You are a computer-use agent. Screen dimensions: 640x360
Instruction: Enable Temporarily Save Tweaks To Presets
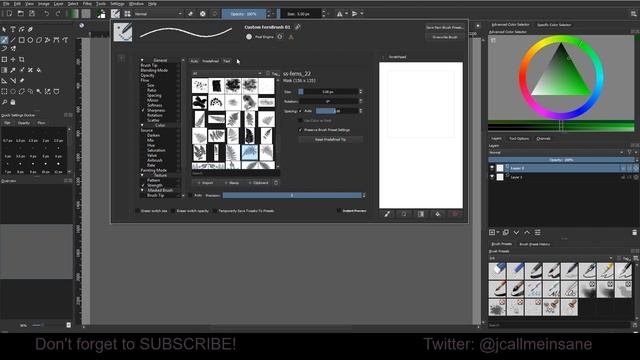(x=215, y=211)
